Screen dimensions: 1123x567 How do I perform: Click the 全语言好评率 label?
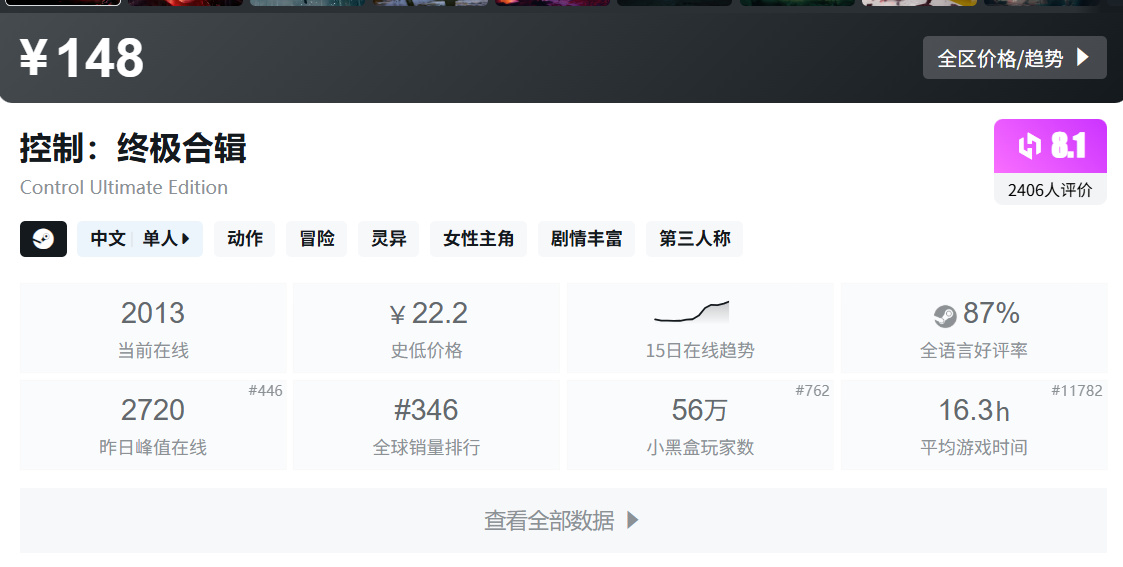pyautogui.click(x=973, y=351)
